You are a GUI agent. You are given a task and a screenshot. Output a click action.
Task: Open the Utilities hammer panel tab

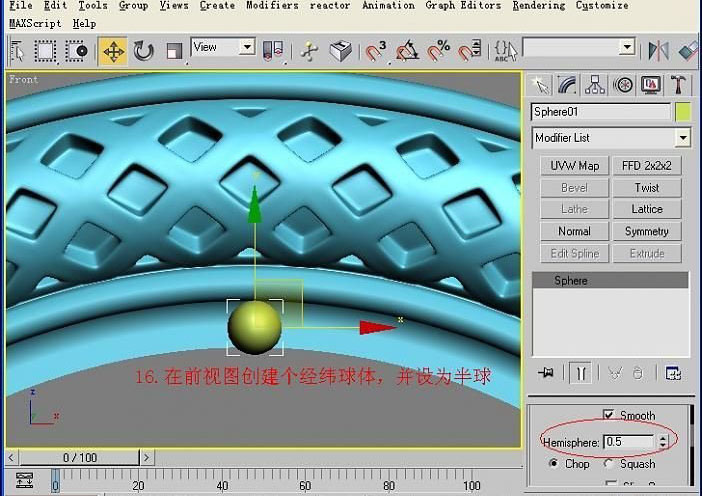678,85
